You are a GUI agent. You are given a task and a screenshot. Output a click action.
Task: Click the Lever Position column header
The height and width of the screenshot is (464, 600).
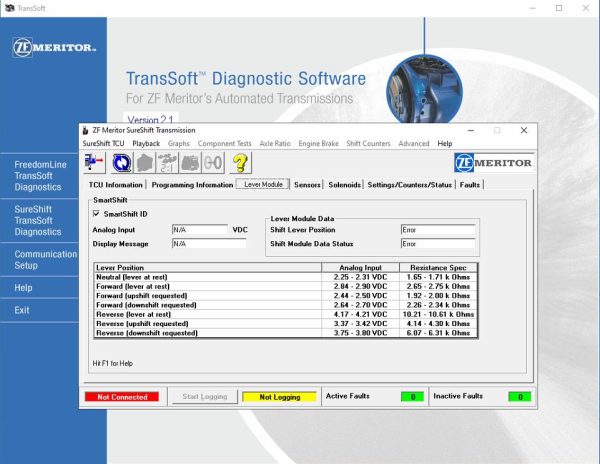[x=208, y=267]
